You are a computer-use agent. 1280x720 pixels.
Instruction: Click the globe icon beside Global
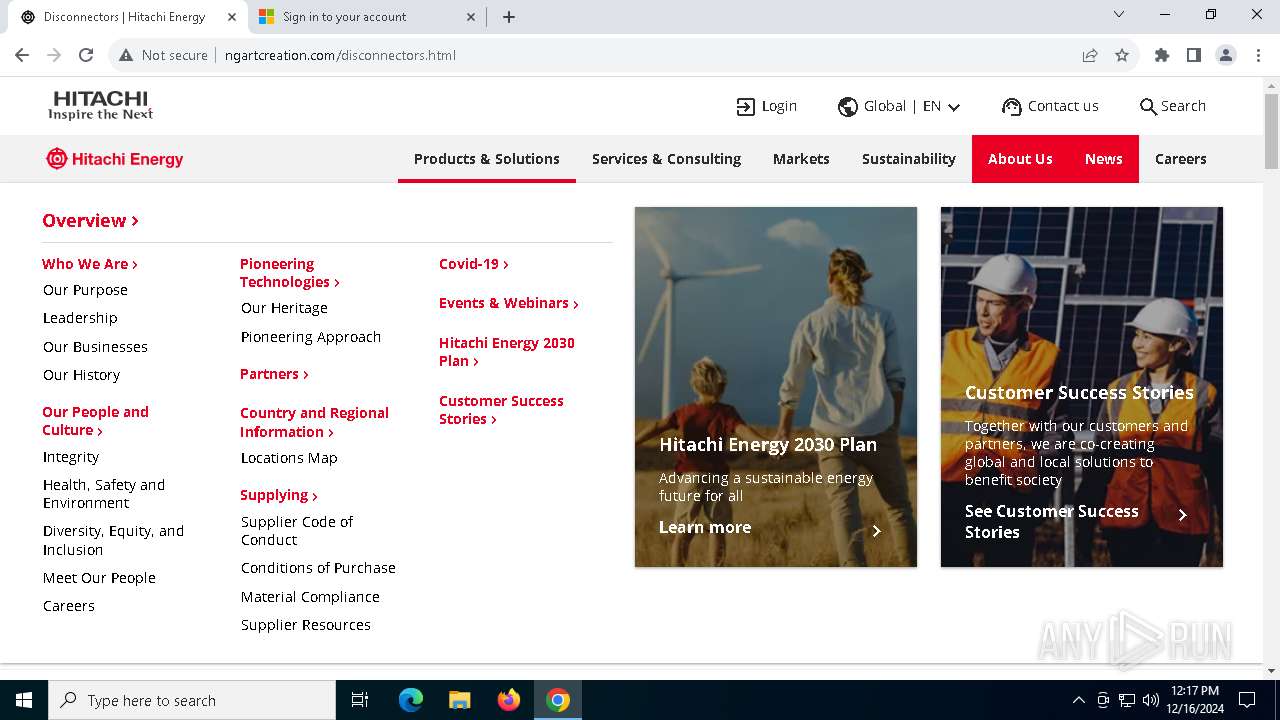(x=848, y=107)
